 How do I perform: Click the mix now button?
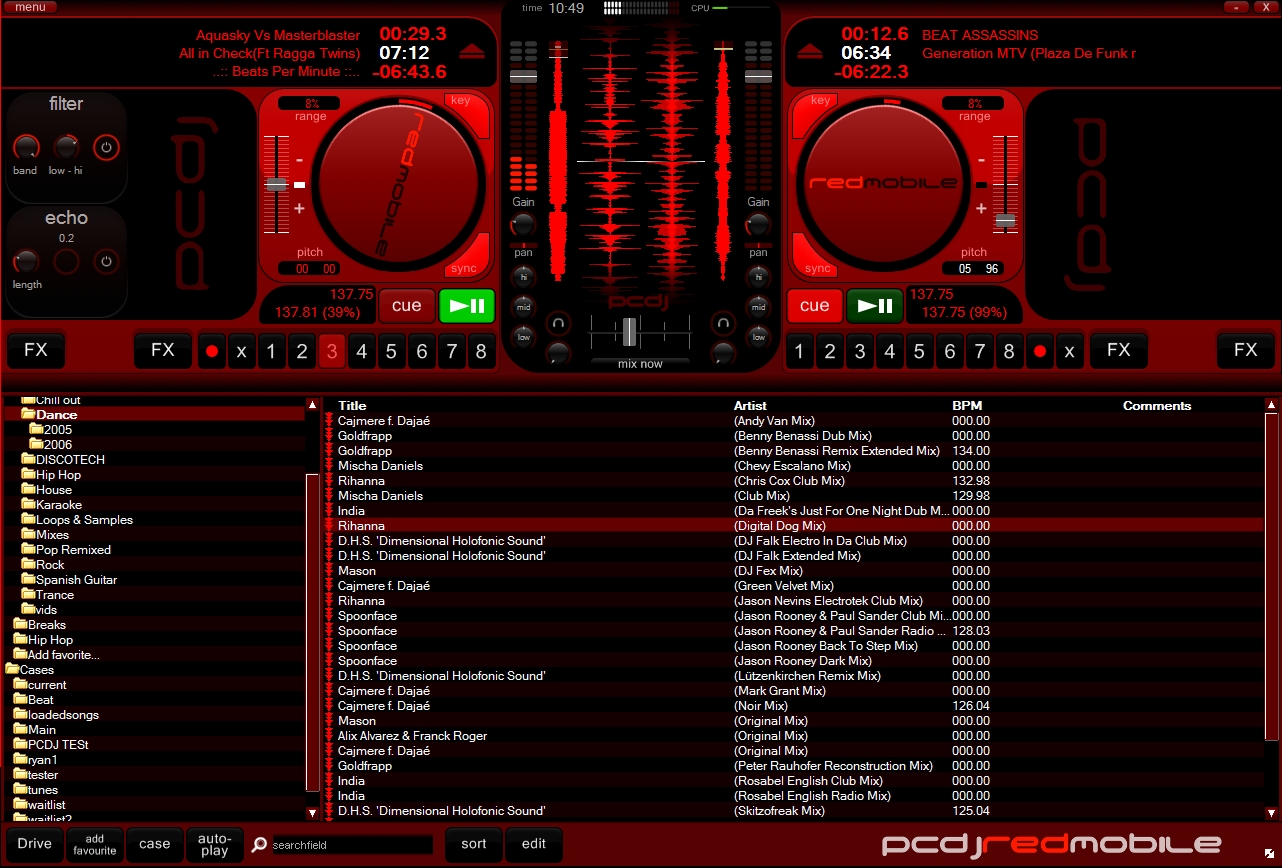[x=640, y=364]
